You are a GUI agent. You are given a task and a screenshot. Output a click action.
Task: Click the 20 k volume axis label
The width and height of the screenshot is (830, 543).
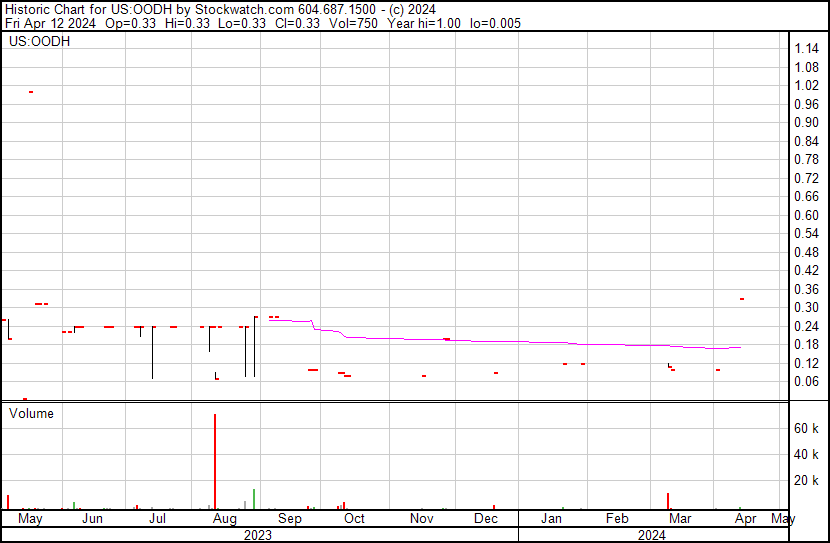[806, 480]
